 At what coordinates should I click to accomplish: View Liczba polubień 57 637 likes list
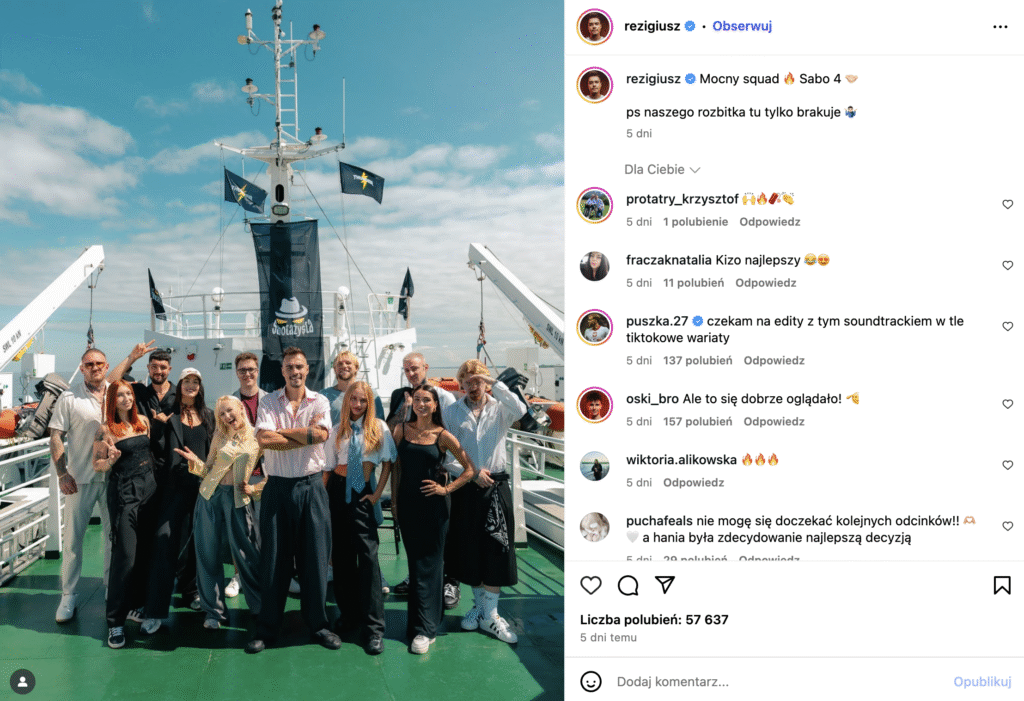(654, 619)
